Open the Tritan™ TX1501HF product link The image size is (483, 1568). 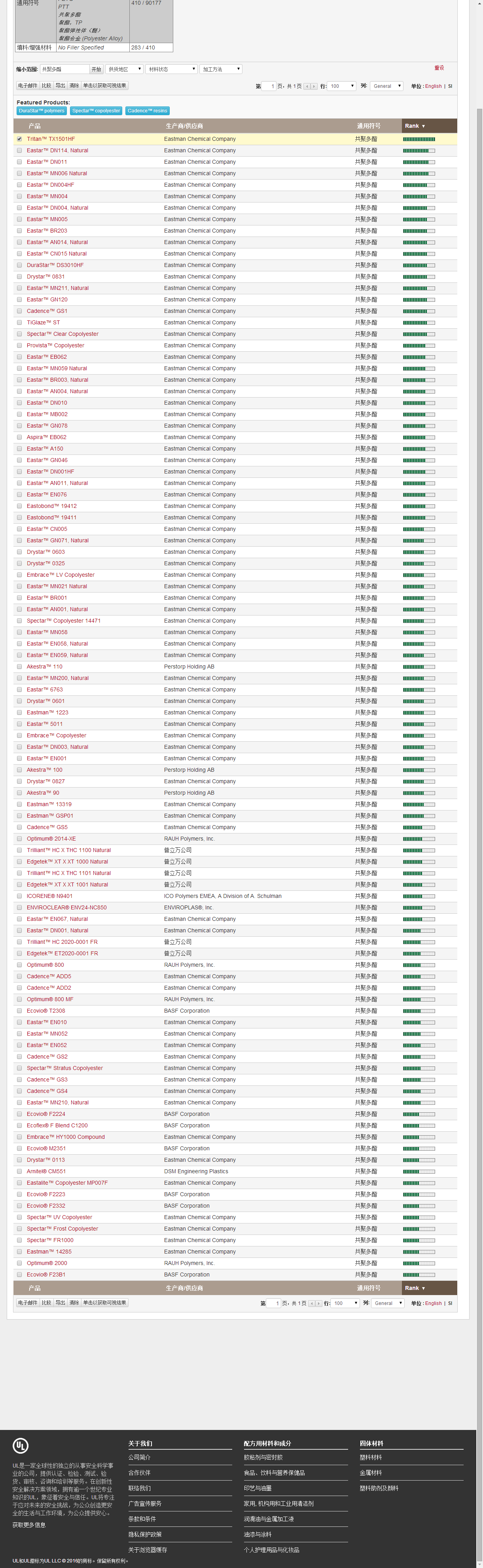[x=51, y=139]
